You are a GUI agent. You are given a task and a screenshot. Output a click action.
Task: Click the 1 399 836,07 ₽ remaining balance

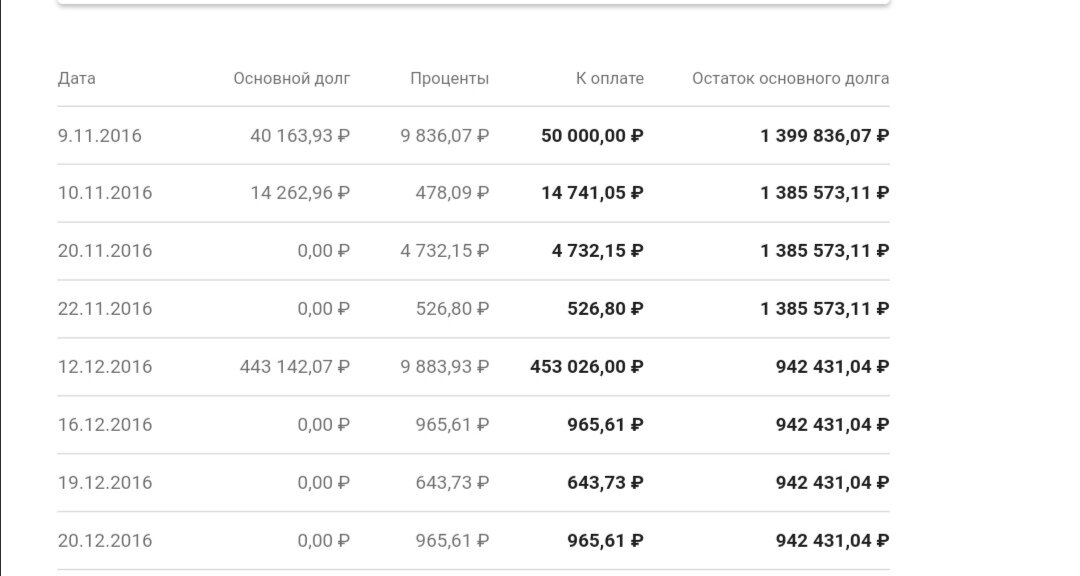(x=825, y=136)
